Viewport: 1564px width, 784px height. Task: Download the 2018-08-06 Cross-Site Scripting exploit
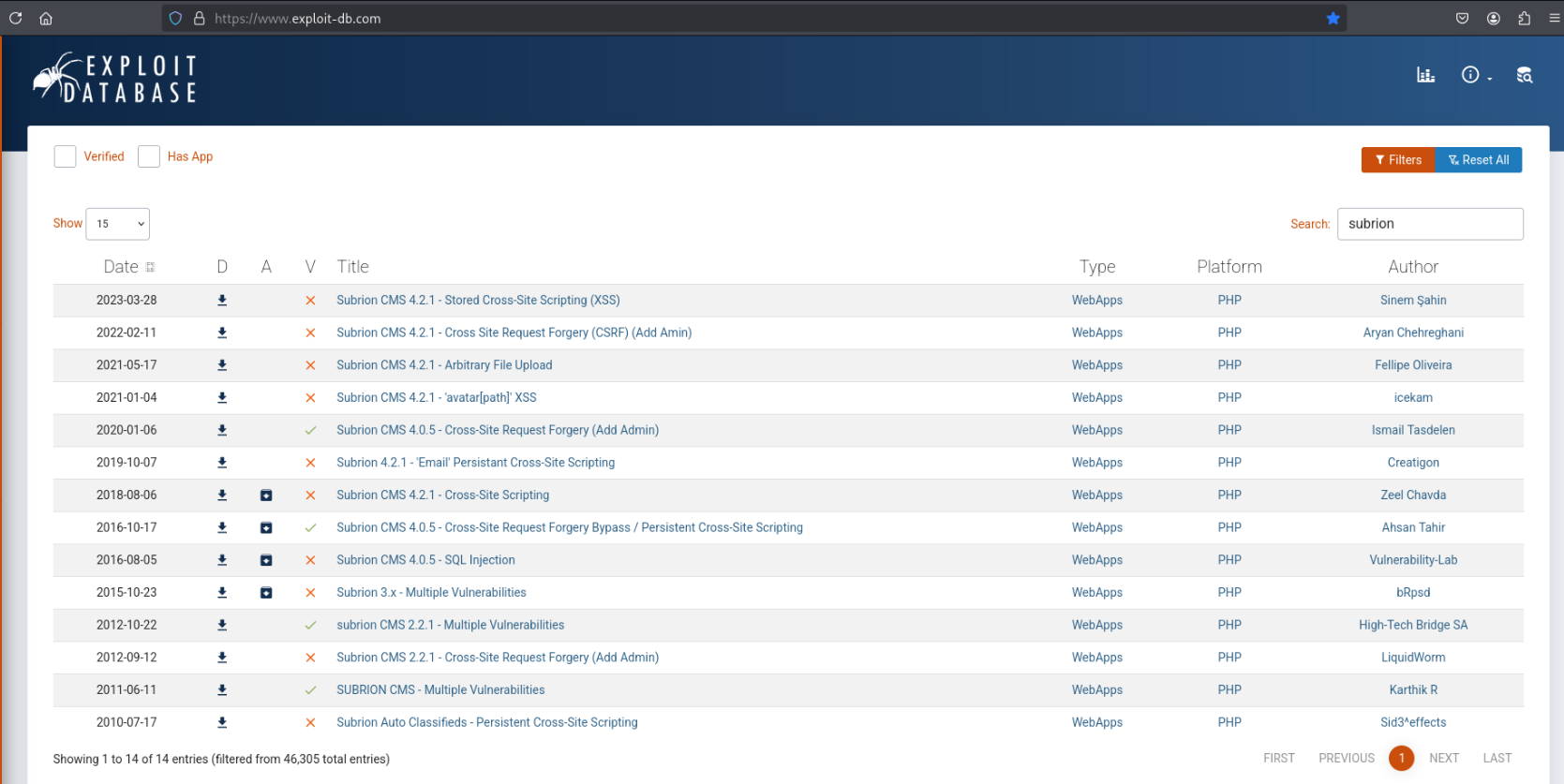point(222,496)
